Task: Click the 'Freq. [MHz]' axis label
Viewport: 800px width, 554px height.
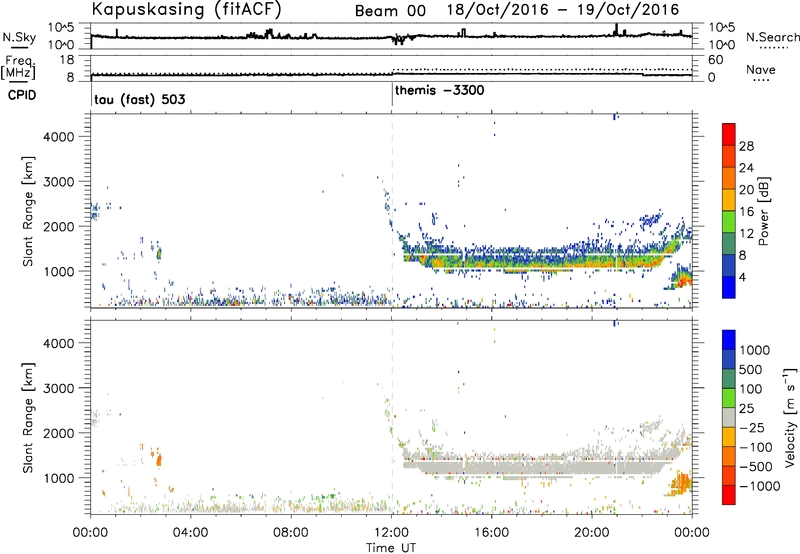Action: tap(18, 68)
